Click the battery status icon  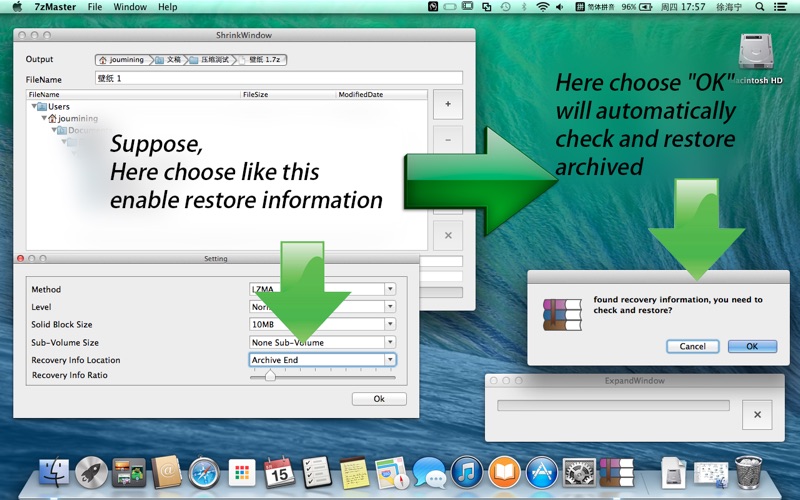(x=645, y=7)
